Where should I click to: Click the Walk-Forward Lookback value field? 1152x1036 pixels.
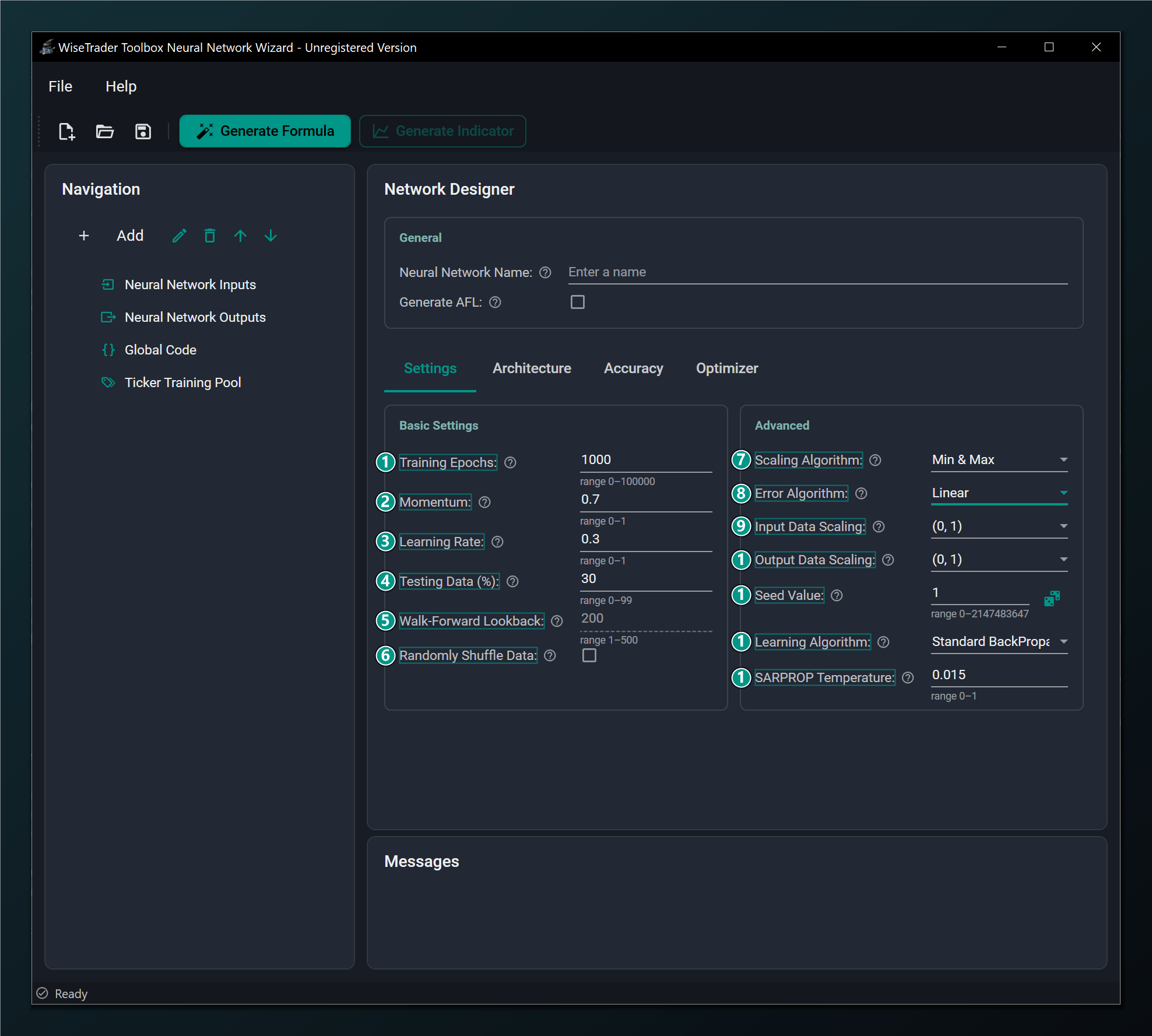(x=646, y=619)
